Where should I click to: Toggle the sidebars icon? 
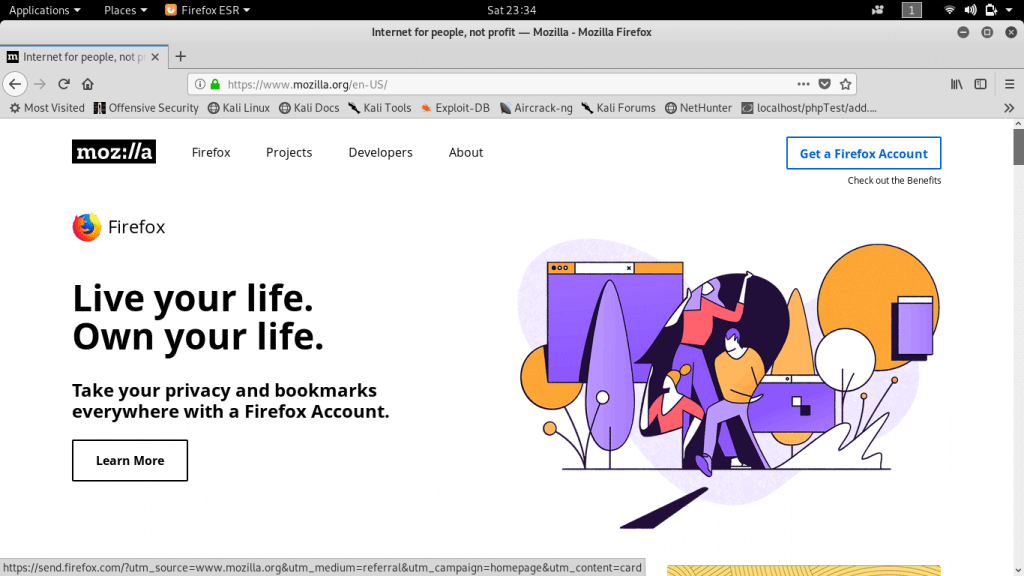click(980, 84)
